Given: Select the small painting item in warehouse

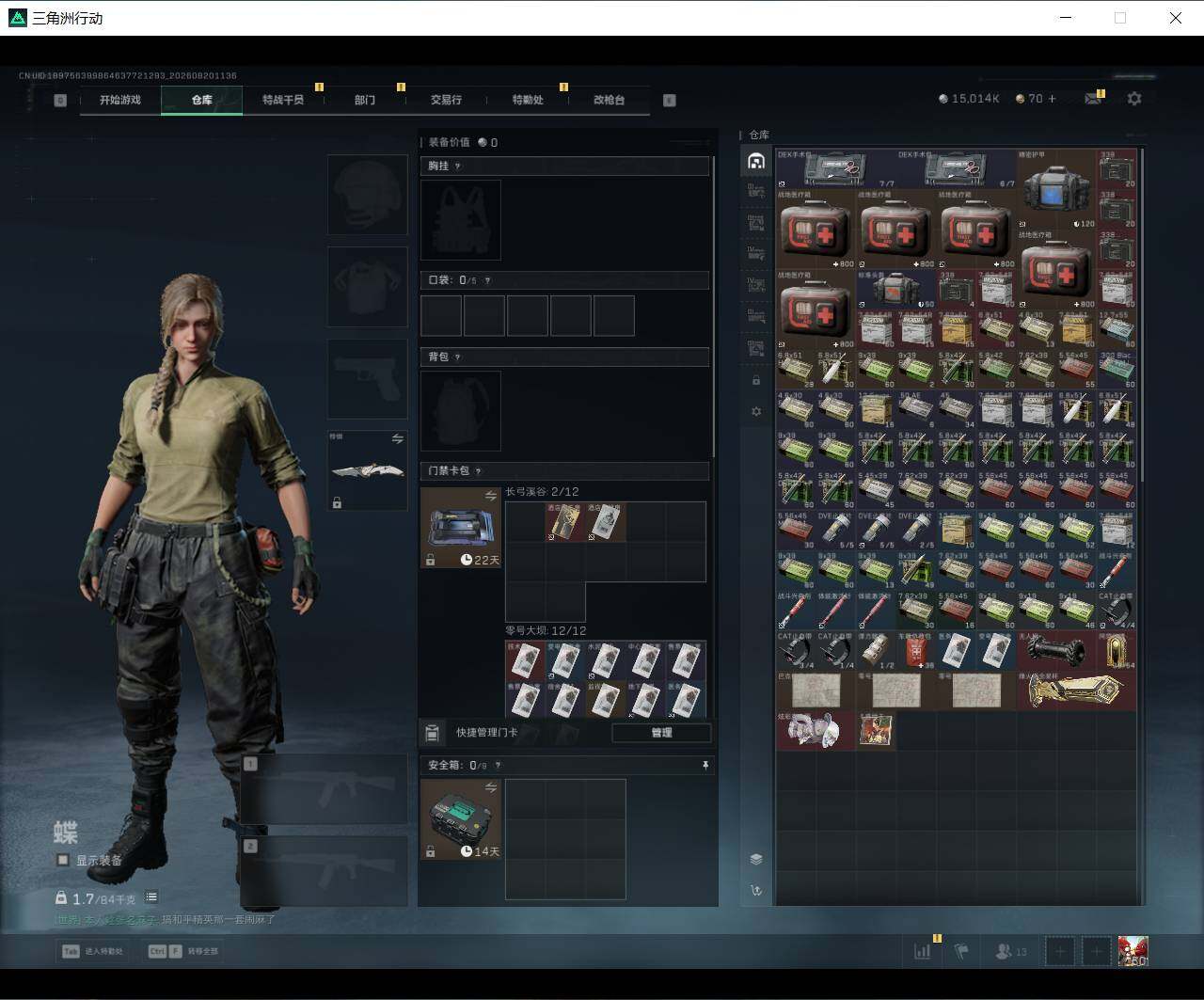Looking at the screenshot, I should coord(877,731).
